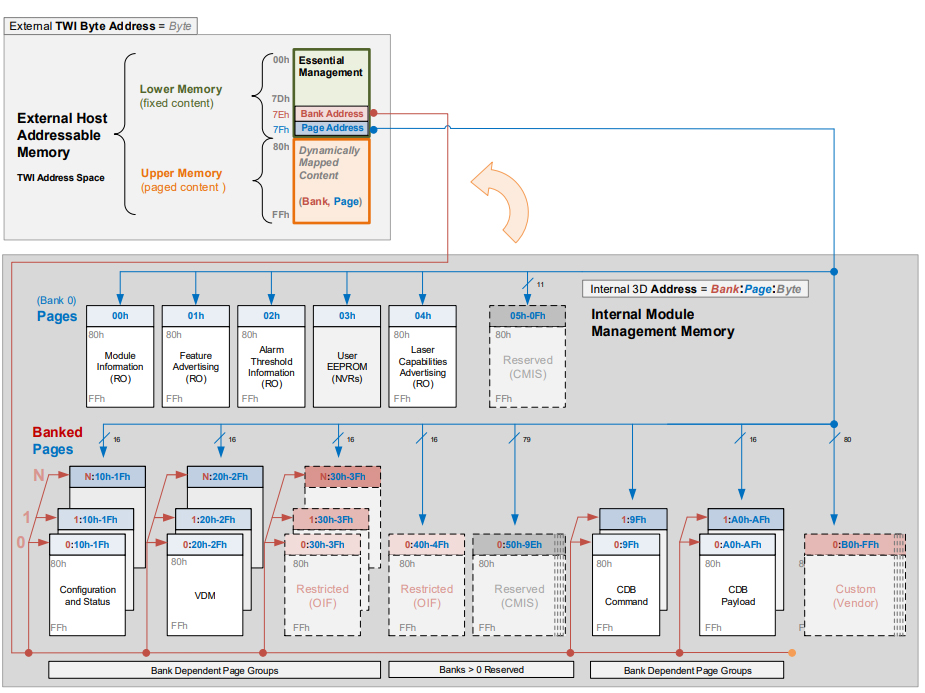The height and width of the screenshot is (693, 925).
Task: Select the N:10h-1Fh page header
Action: [x=107, y=477]
